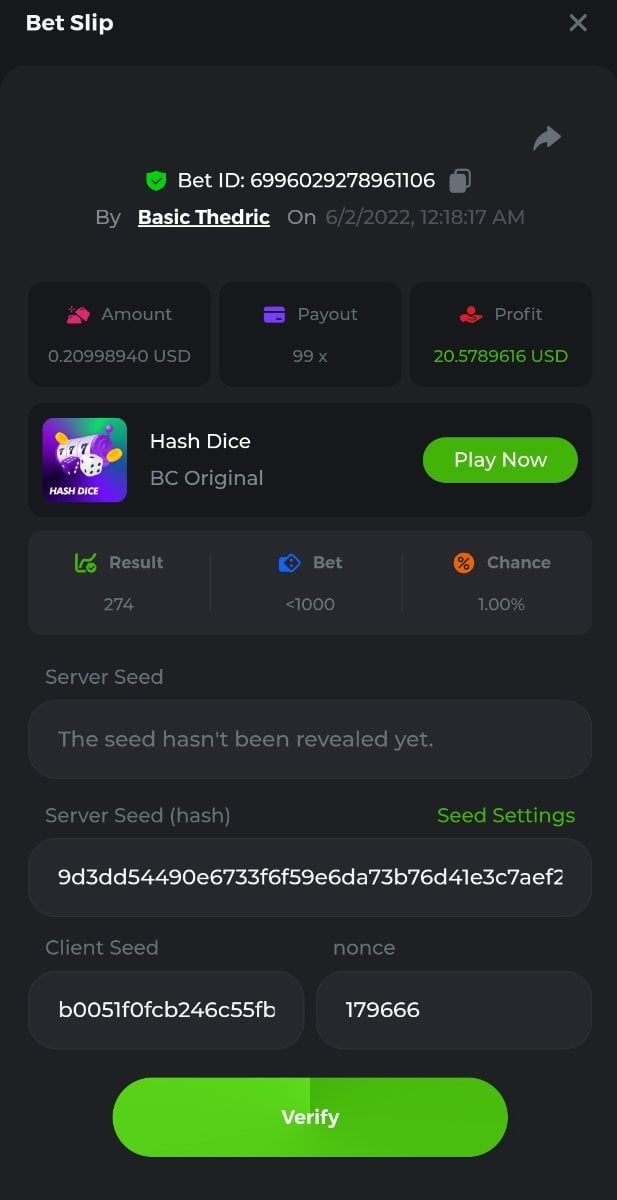Close the Bet Slip dialog
This screenshot has width=617, height=1200.
click(578, 23)
